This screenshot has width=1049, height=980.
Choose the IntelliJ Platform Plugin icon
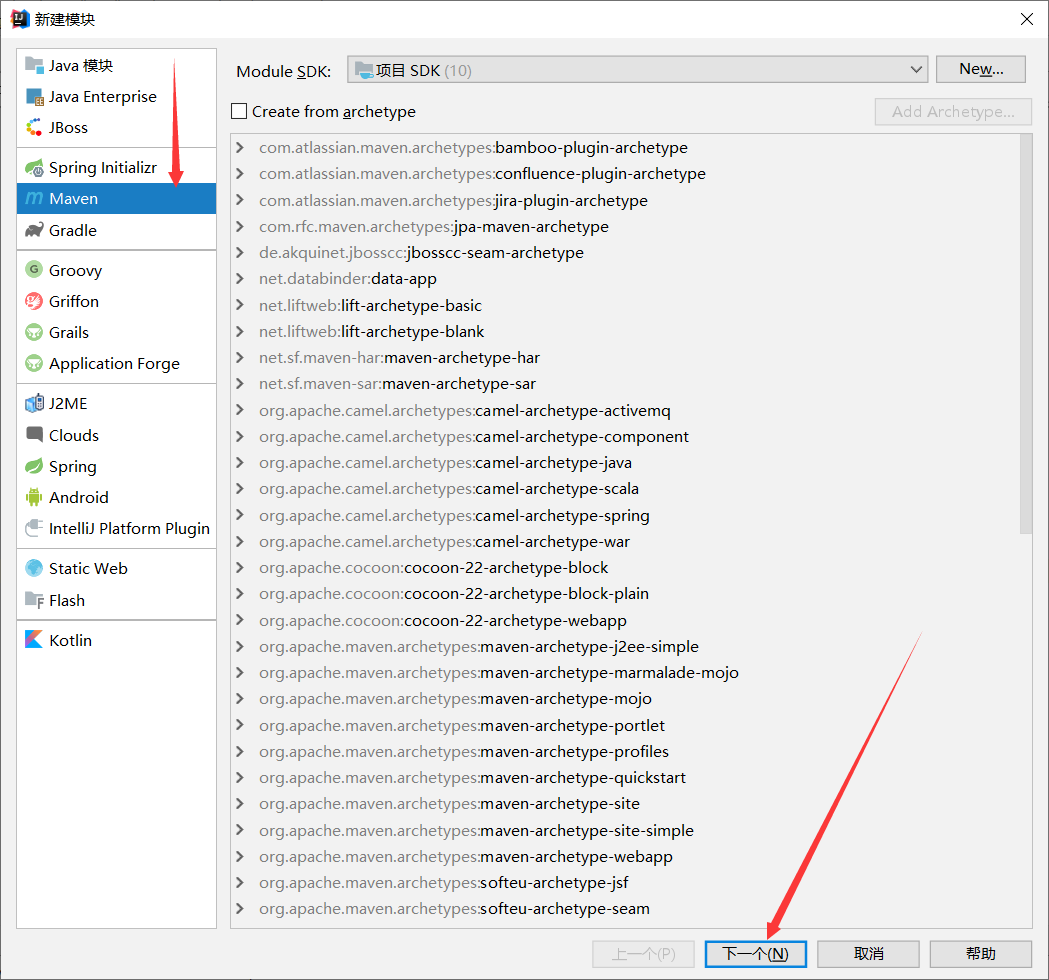point(34,528)
